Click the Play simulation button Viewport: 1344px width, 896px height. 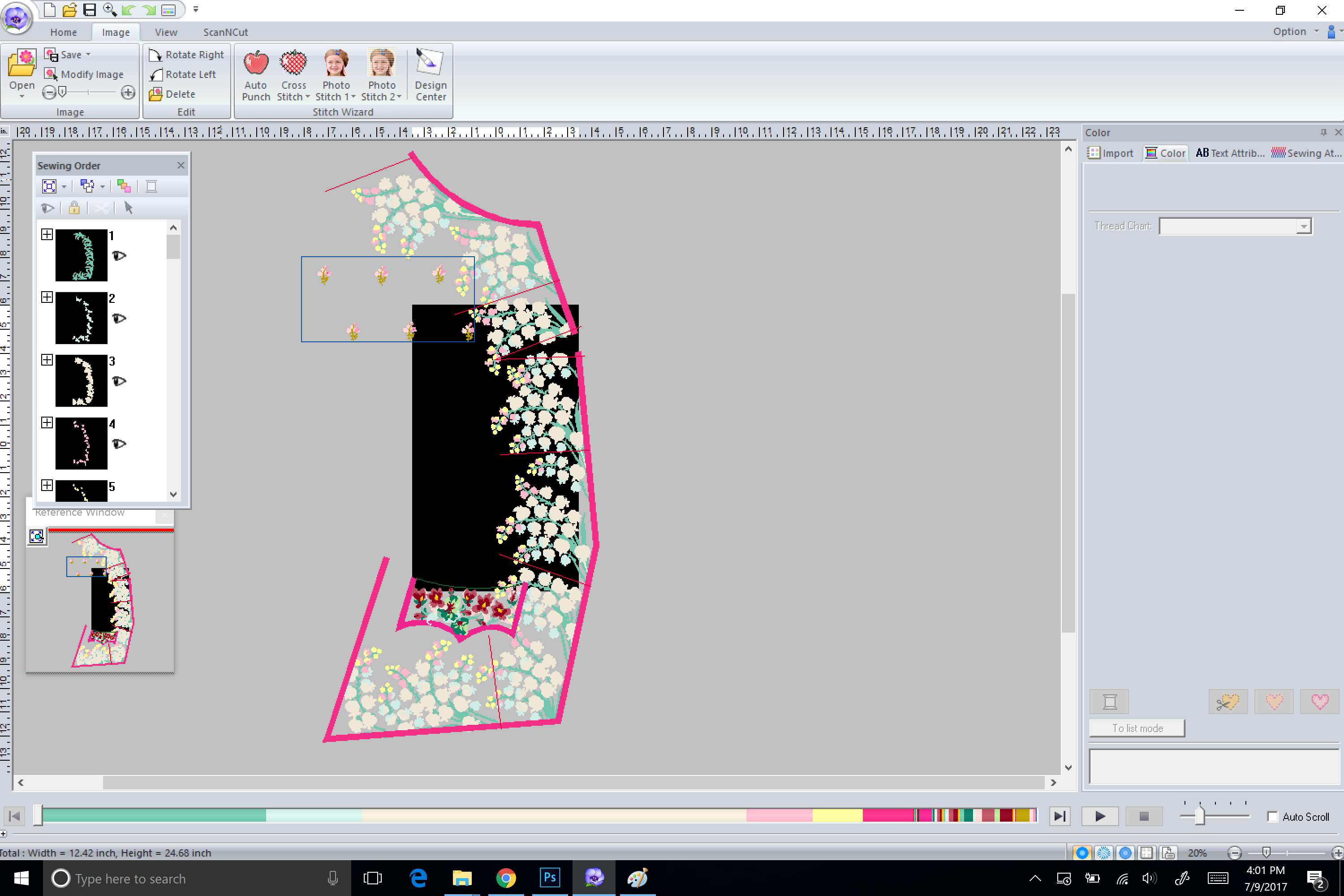tap(1099, 816)
